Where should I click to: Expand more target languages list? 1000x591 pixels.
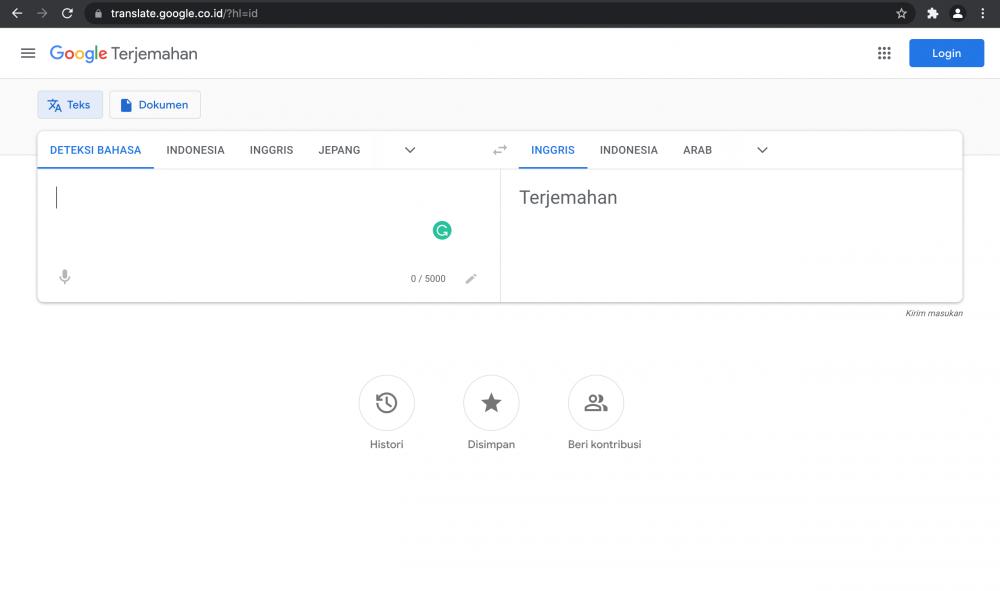point(762,150)
